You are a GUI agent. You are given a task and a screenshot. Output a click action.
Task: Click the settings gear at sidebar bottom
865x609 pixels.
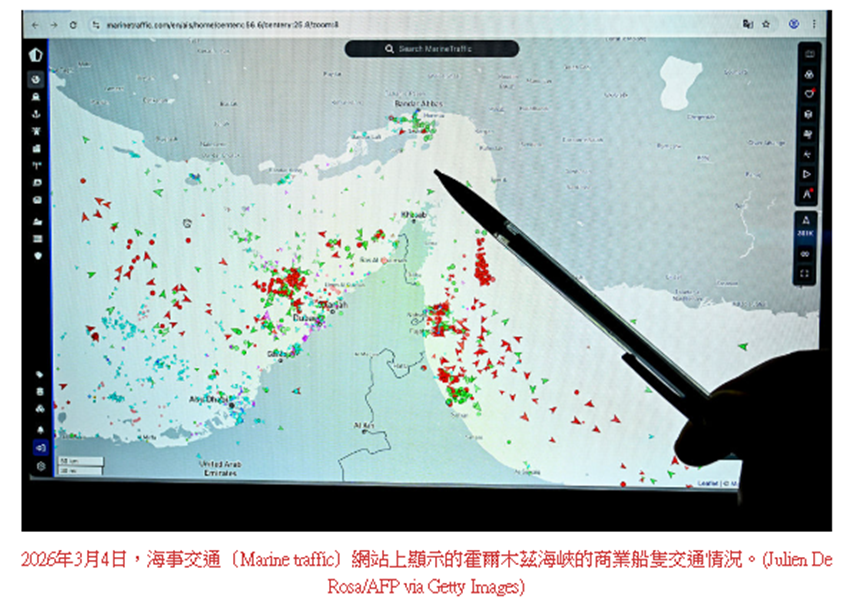41,466
